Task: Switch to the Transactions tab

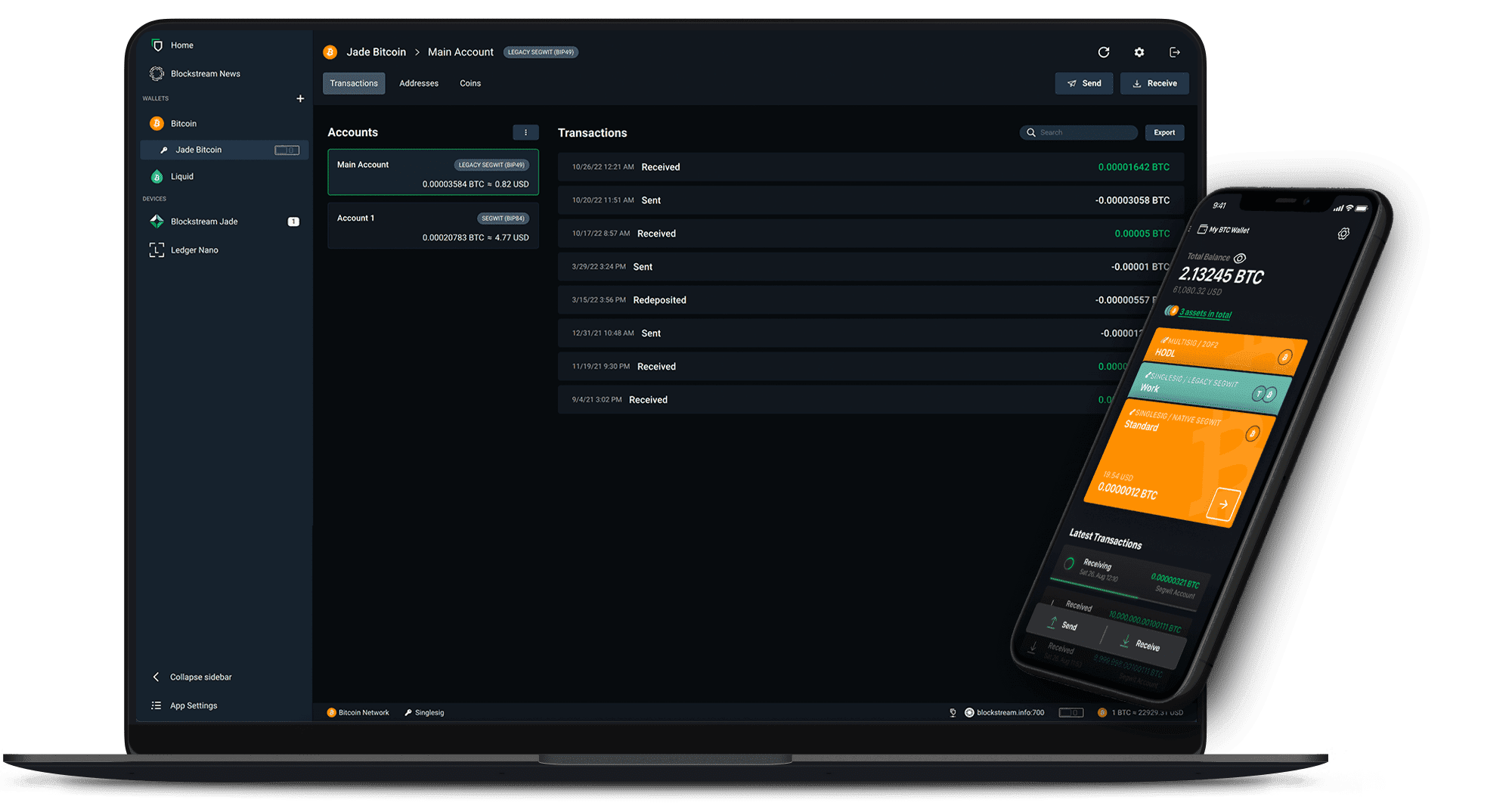Action: click(354, 83)
